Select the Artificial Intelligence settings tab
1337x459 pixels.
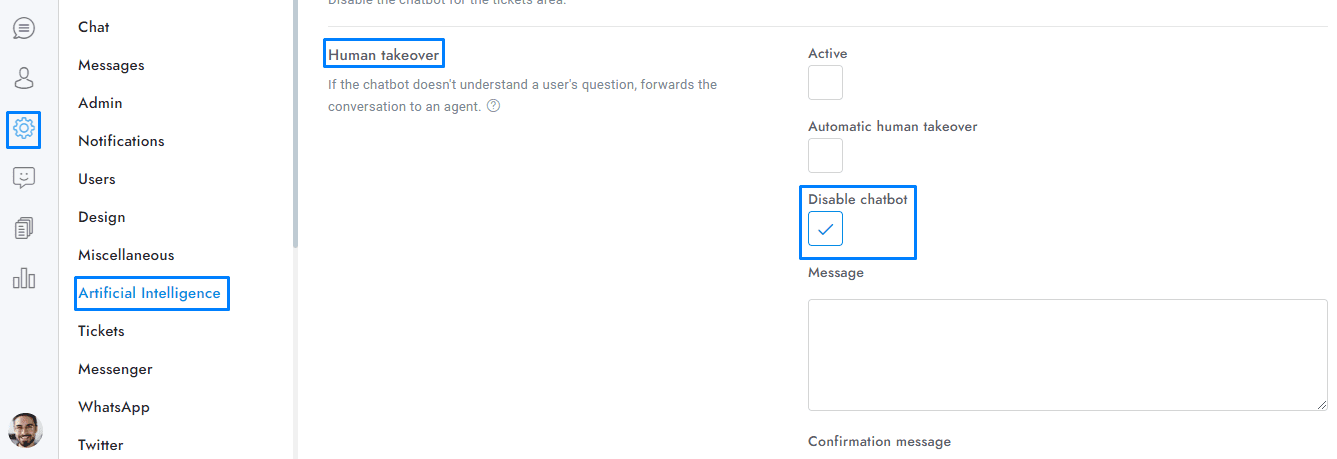(x=149, y=293)
